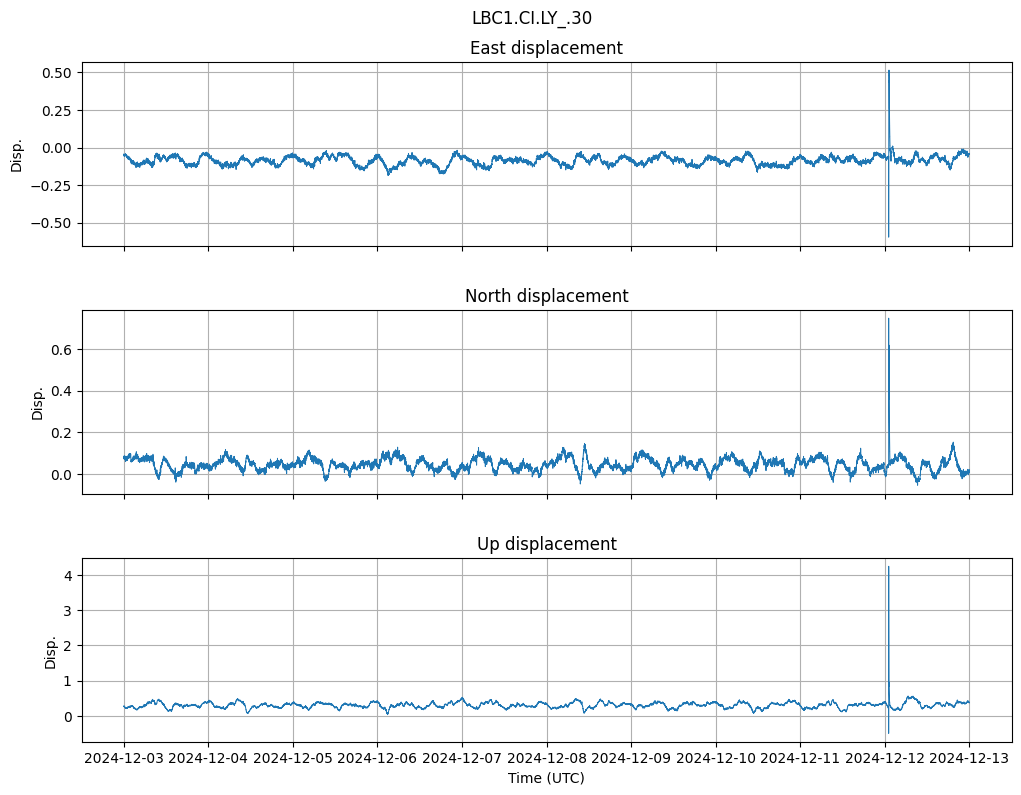Click the Time (UTC) axis label
The height and width of the screenshot is (795, 1021).
[x=546, y=777]
